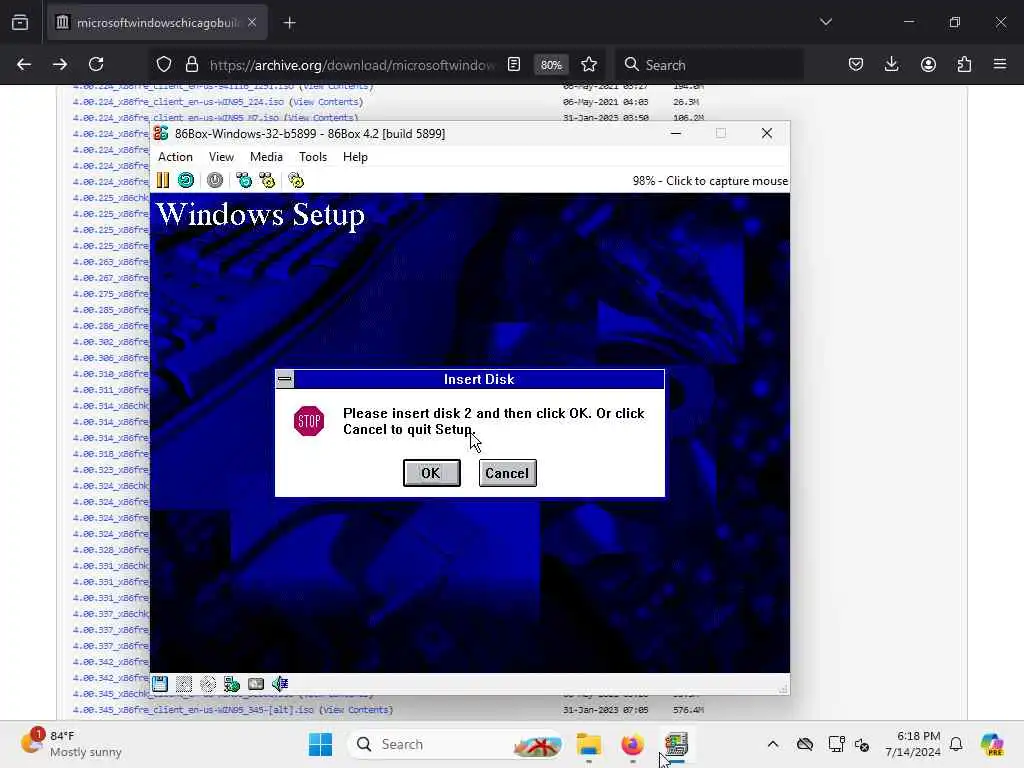The width and height of the screenshot is (1024, 768).
Task: Send Ctrl+Alt+Del via toolbar icon
Action: (244, 180)
